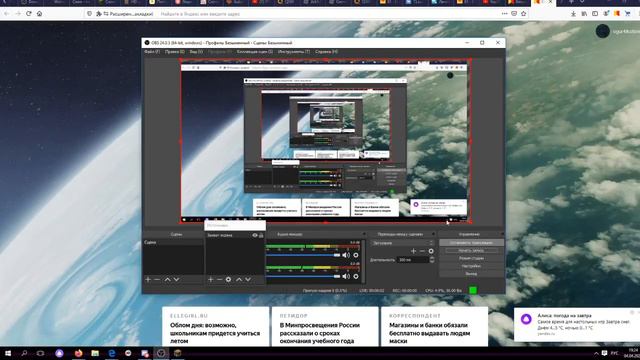The width and height of the screenshot is (640, 360).
Task: Add a new scene transition
Action: pyautogui.click(x=413, y=251)
